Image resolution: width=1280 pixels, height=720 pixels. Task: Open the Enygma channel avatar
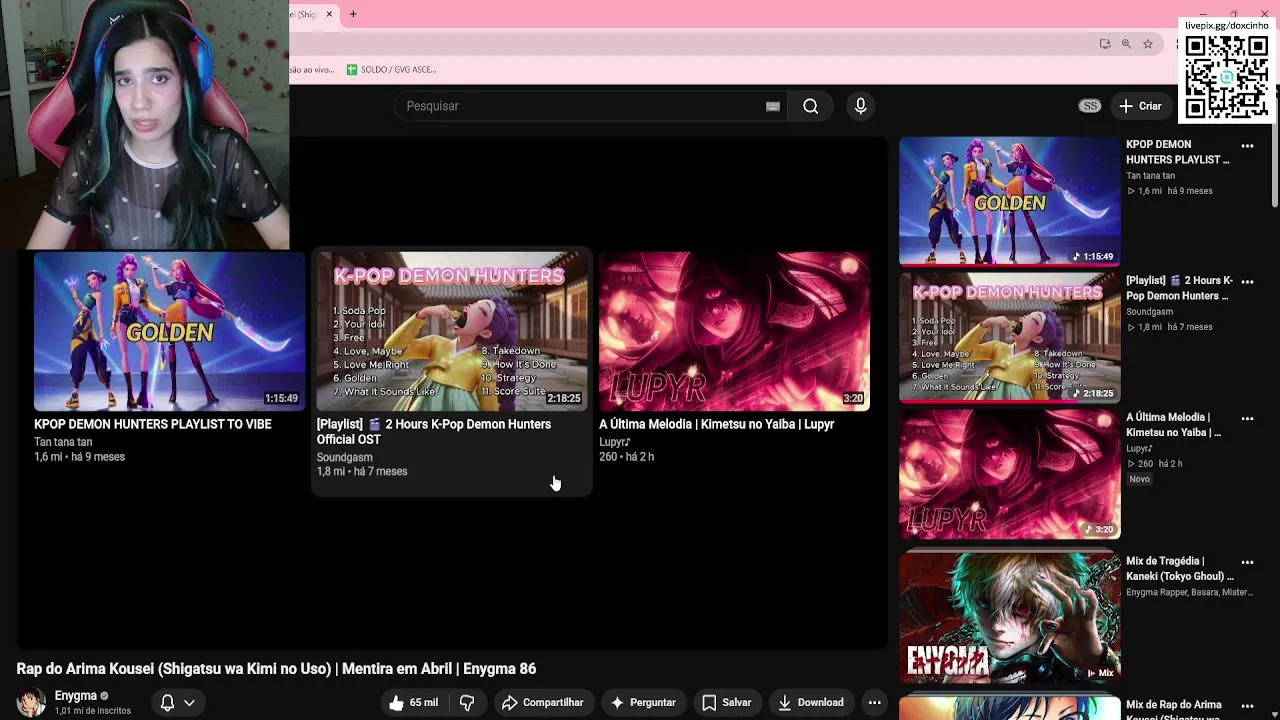(x=31, y=702)
